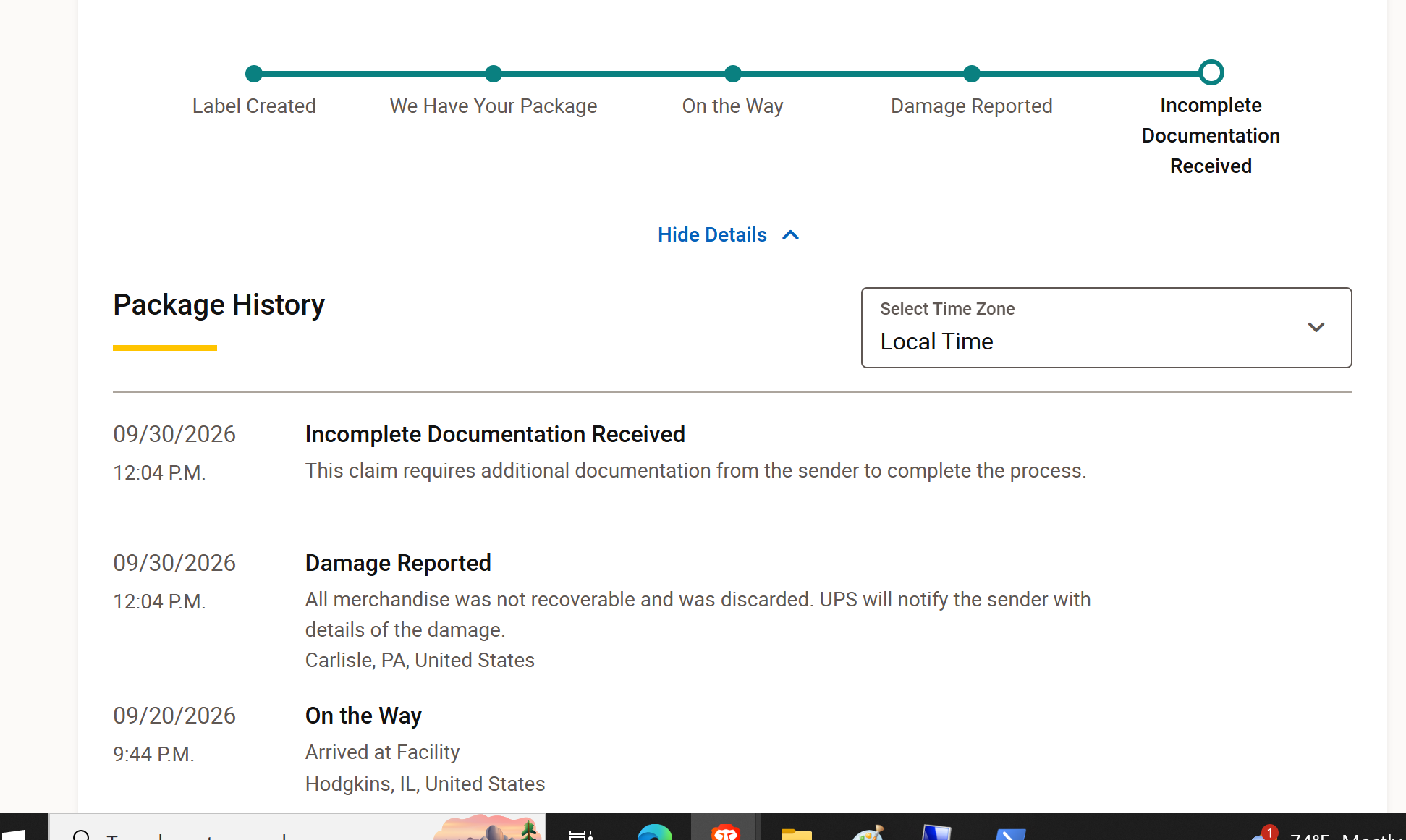Click the 09/20/2026 date entry
This screenshot has width=1406, height=840.
click(x=174, y=716)
